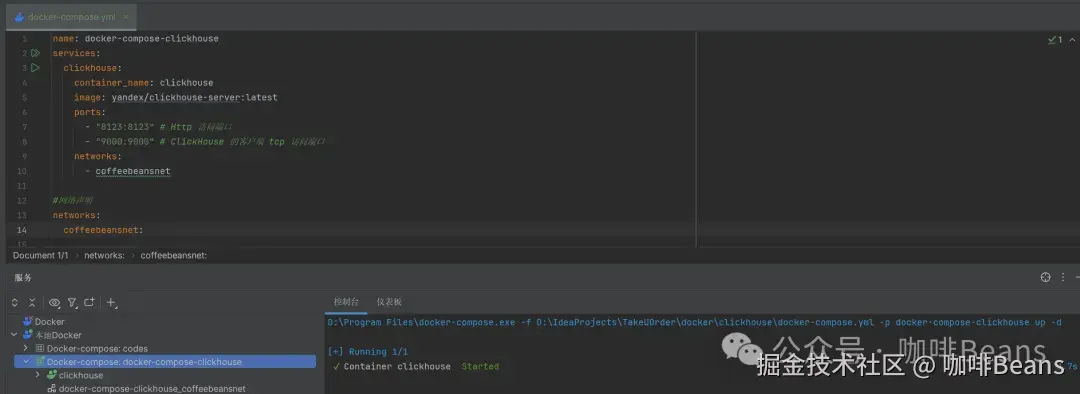Collapse the 本地Docker tree node
Image resolution: width=1080 pixels, height=394 pixels.
click(x=14, y=335)
